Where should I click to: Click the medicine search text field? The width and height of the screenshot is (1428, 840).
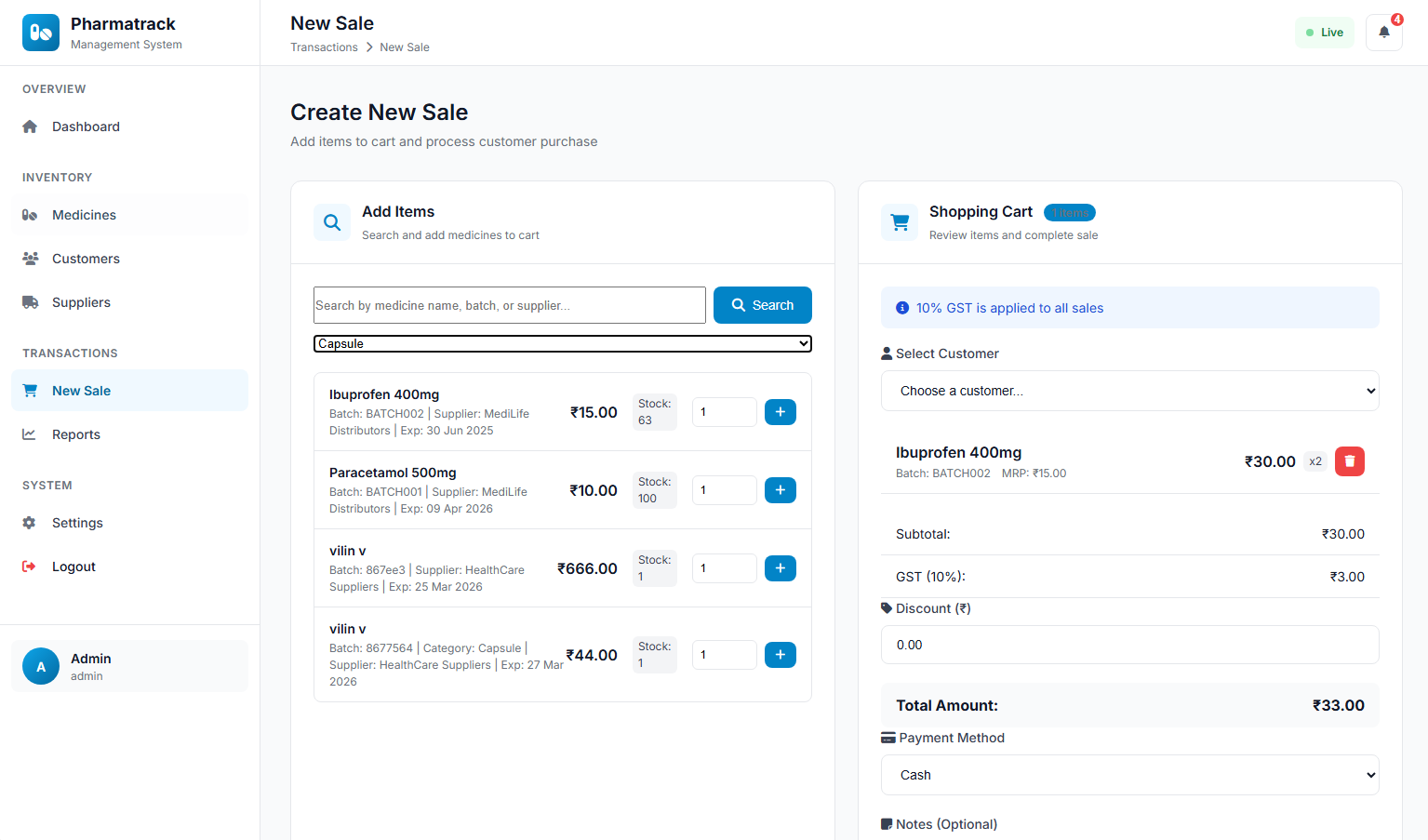(509, 305)
